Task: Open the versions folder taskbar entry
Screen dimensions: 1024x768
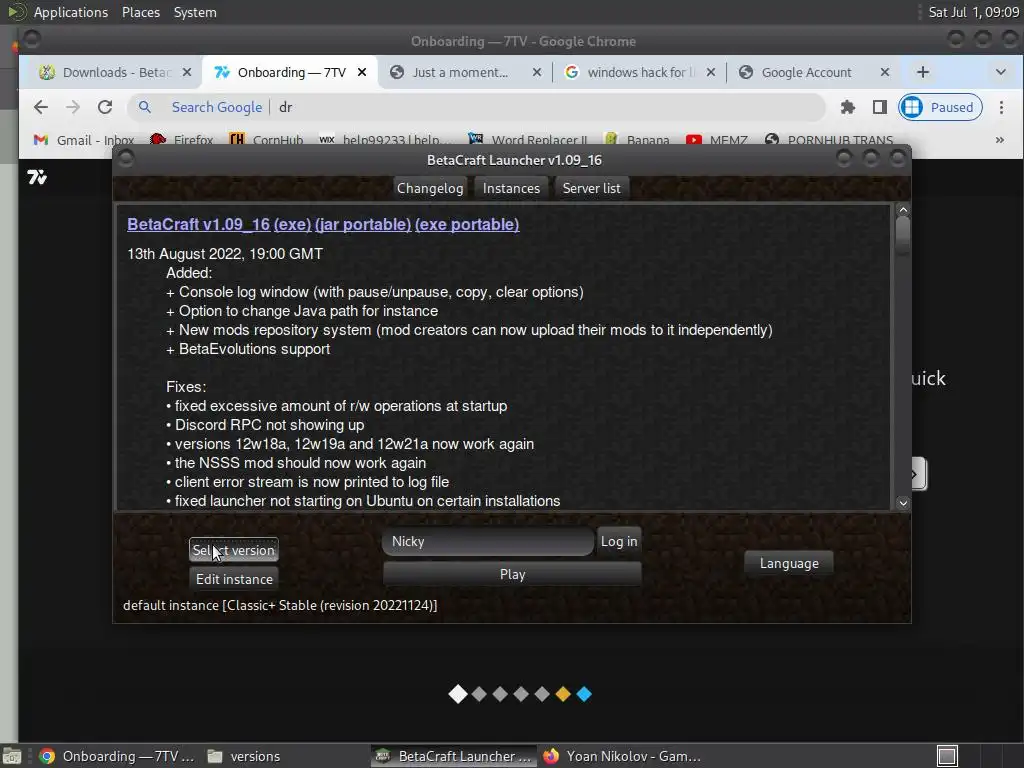Action: point(244,756)
